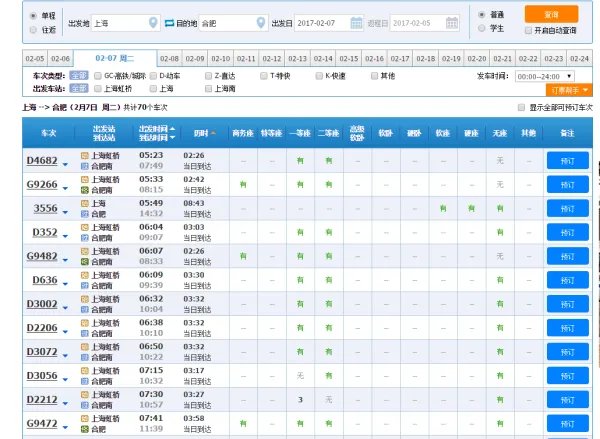600x439 pixels.
Task: Select all train types filter button
Action: pos(79,76)
